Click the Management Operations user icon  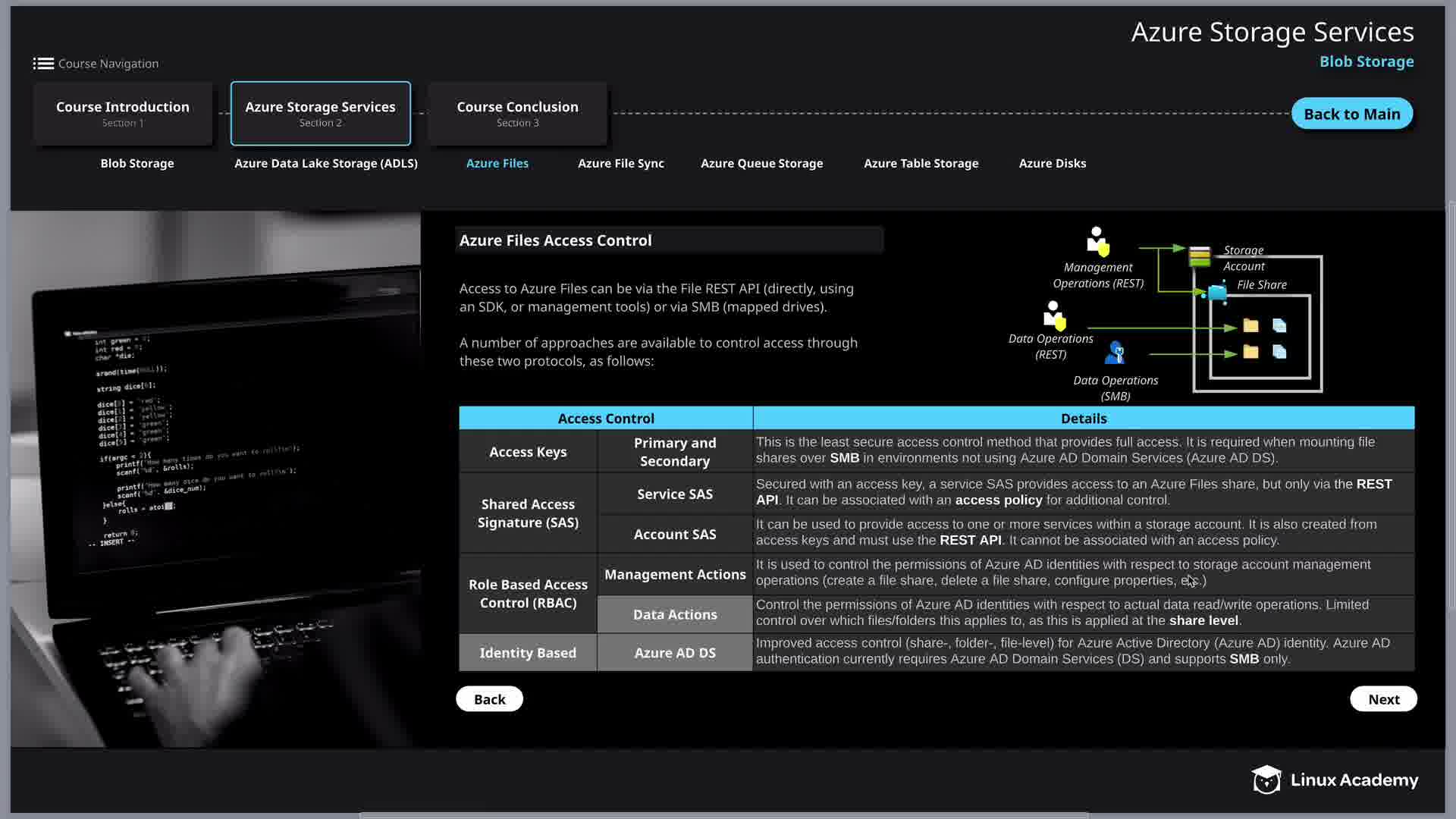pos(1097,241)
